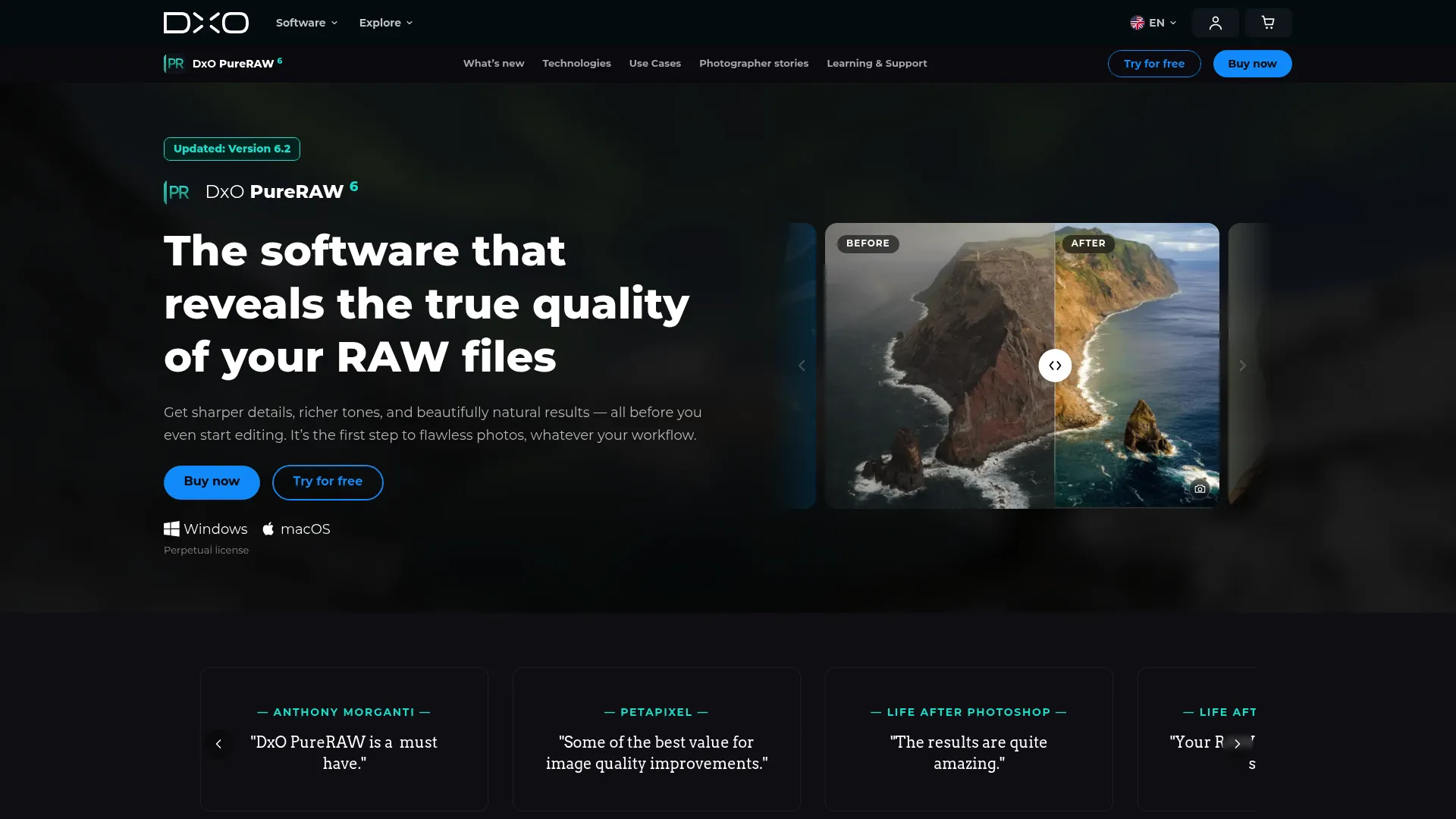Click Buy now in the top bar
Image resolution: width=1456 pixels, height=819 pixels.
click(x=1252, y=64)
